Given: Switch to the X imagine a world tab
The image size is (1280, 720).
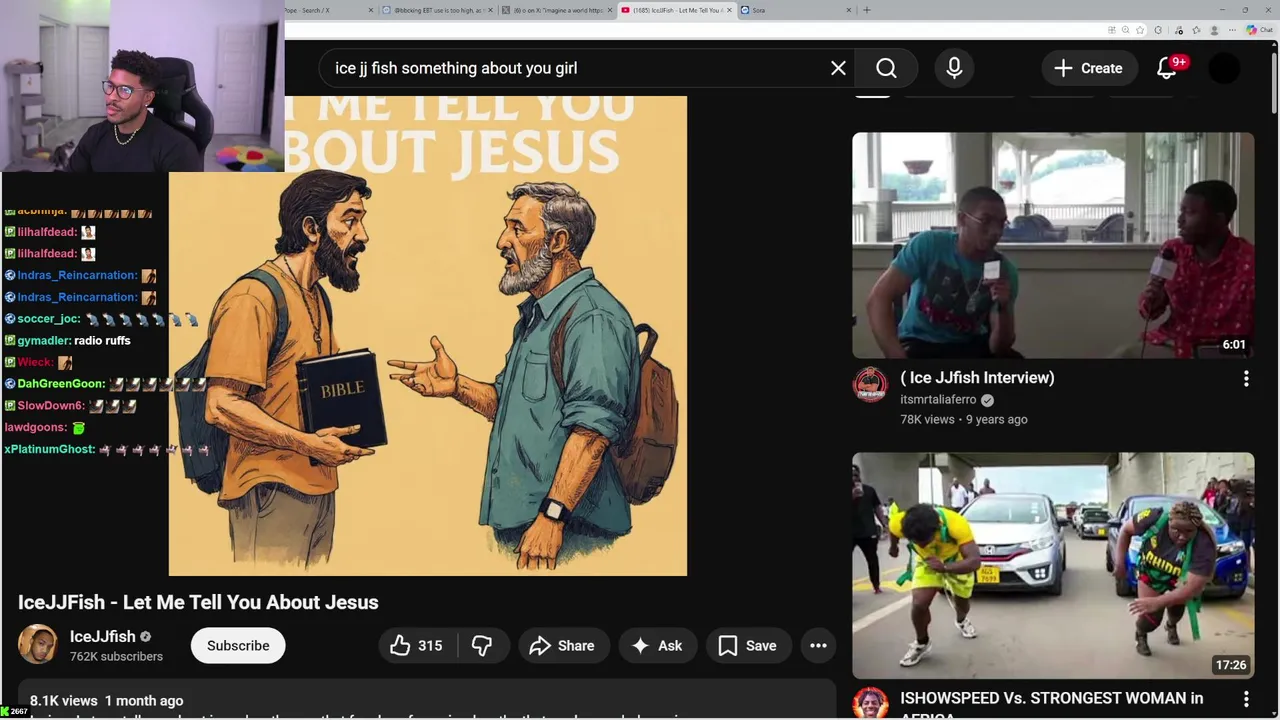Looking at the screenshot, I should coord(556,10).
